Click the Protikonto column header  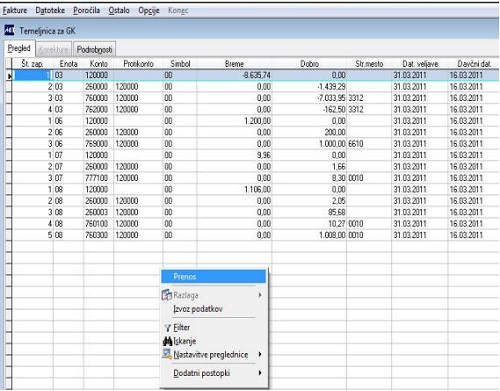(x=138, y=64)
